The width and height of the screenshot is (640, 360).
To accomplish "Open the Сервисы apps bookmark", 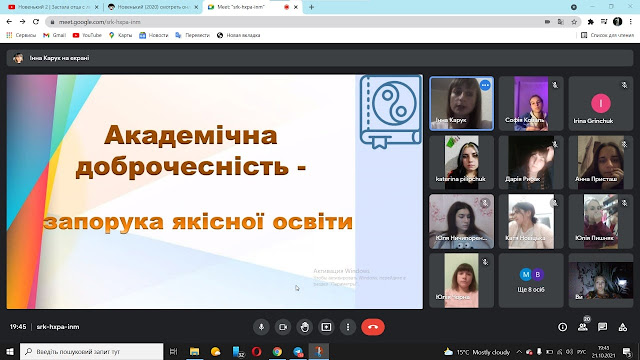I will click(x=21, y=36).
